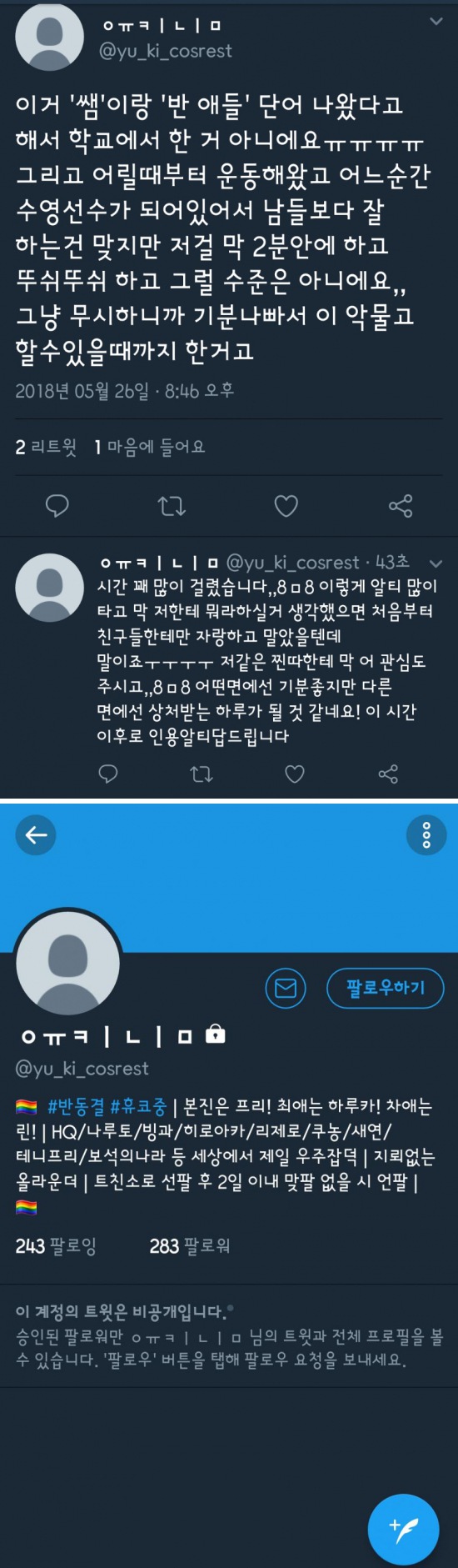Click the 팔로우하기 follow button
The image size is (458, 1568).
385,988
